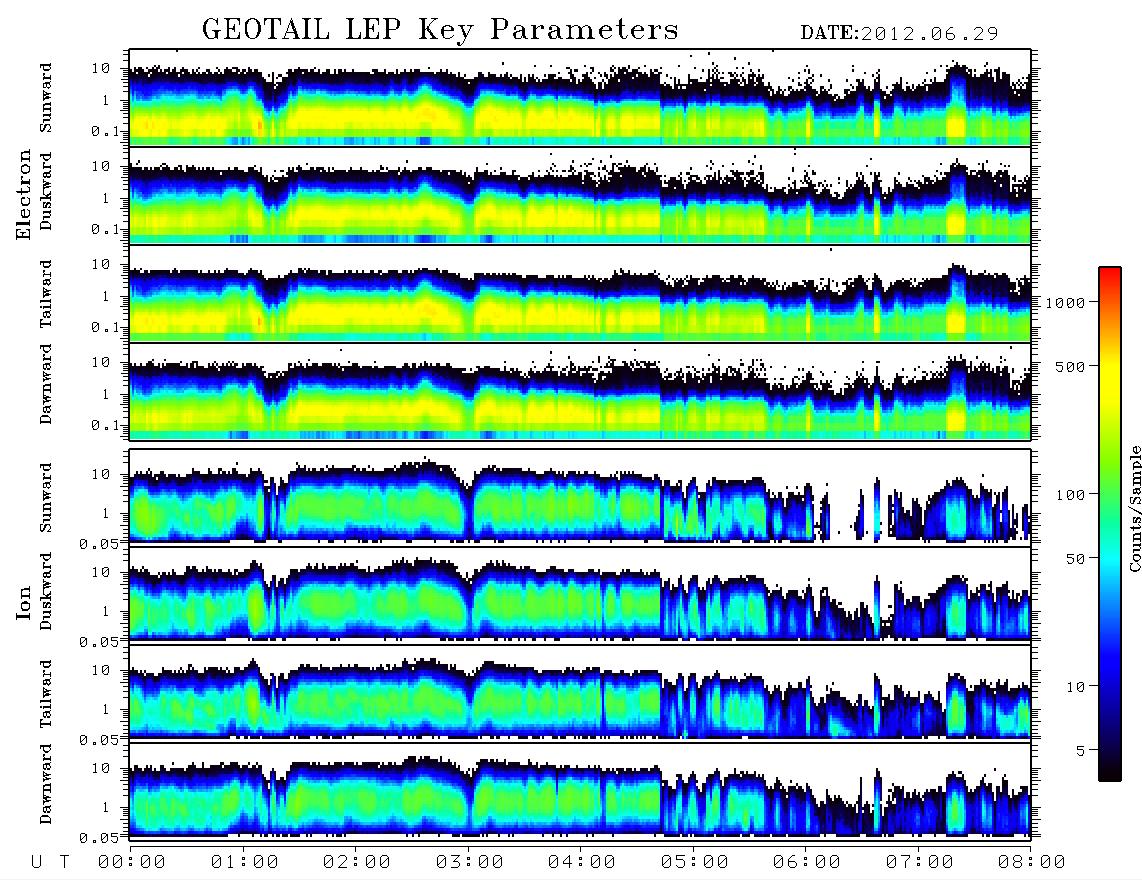This screenshot has width=1142, height=880.
Task: Click the colorbar "50" tick label
Action: [1074, 559]
